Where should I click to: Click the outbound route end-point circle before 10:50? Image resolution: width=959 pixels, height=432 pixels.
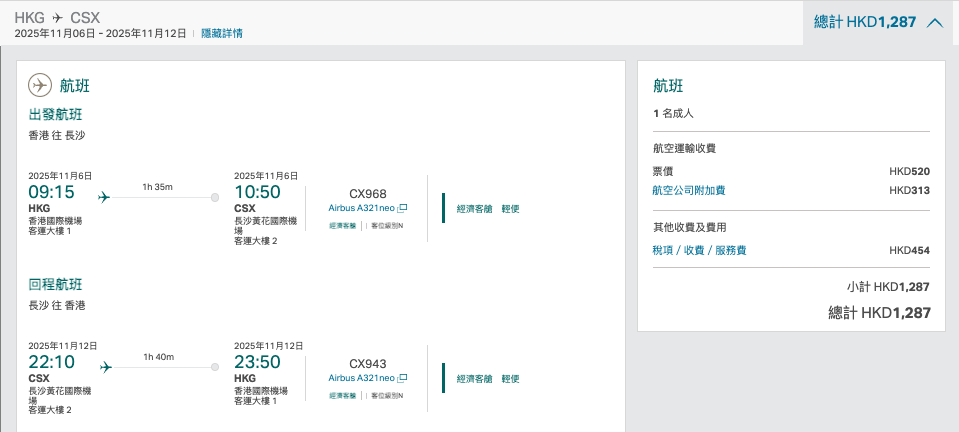click(x=215, y=198)
